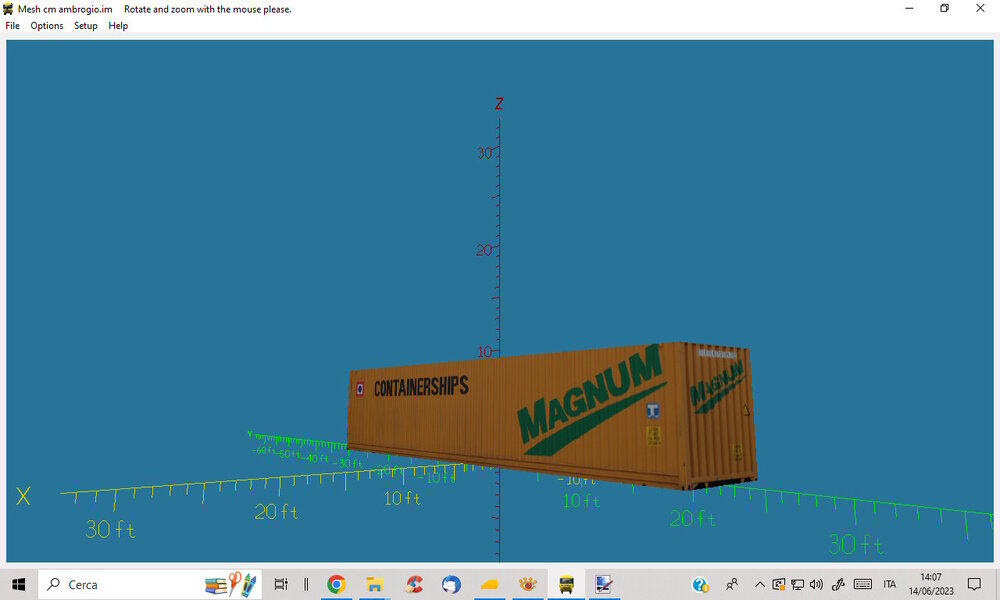
Task: Open the touch keyboard icon
Action: 863,584
